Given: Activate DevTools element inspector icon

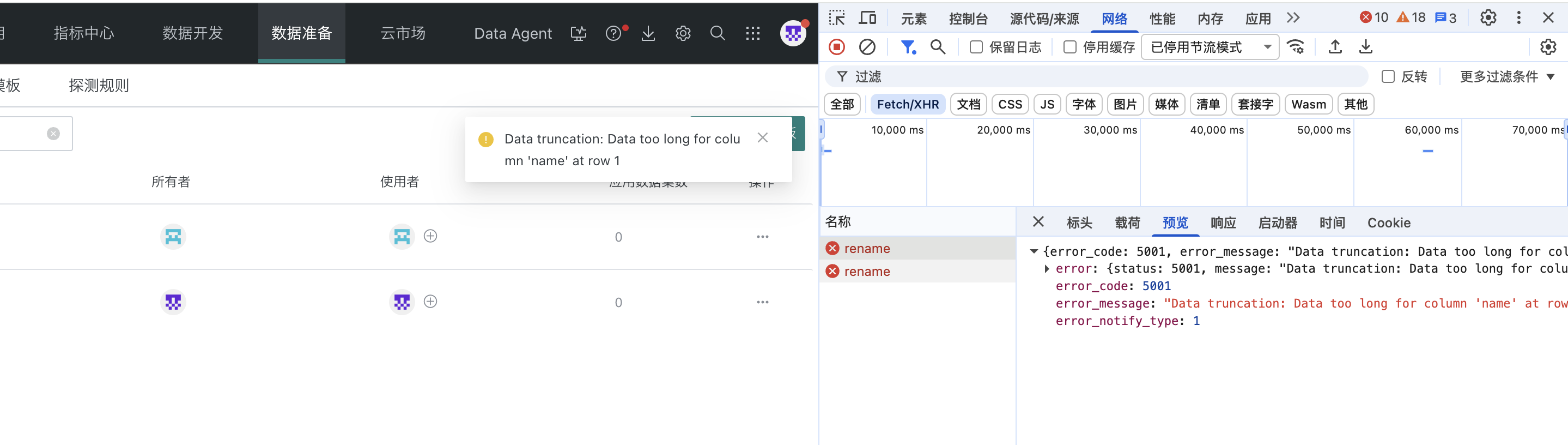Looking at the screenshot, I should pyautogui.click(x=837, y=17).
